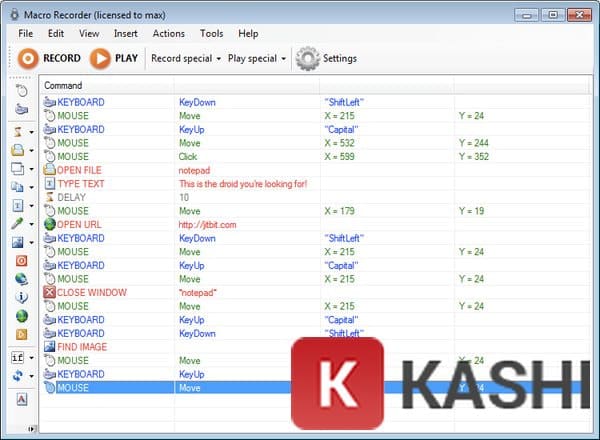Open the Help menu
600x440 pixels.
248,34
